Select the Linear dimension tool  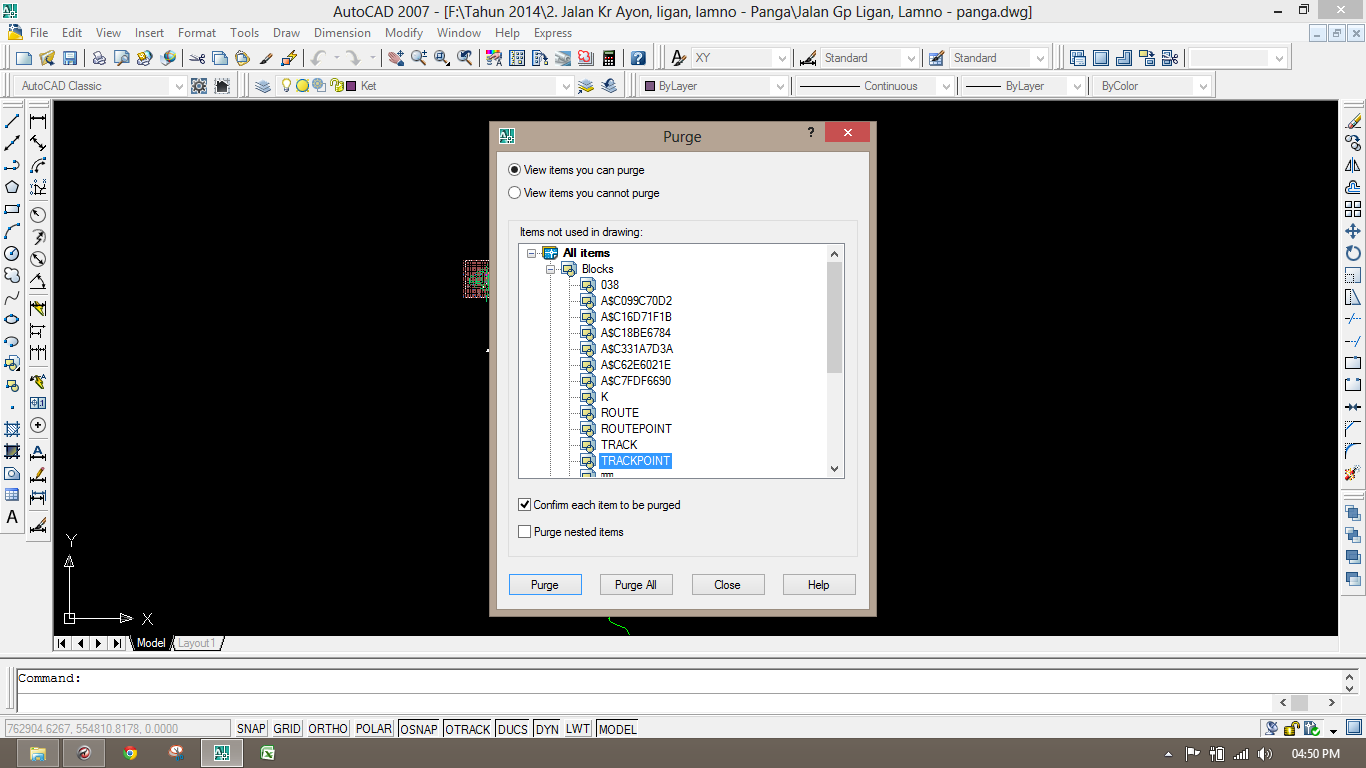tap(38, 121)
